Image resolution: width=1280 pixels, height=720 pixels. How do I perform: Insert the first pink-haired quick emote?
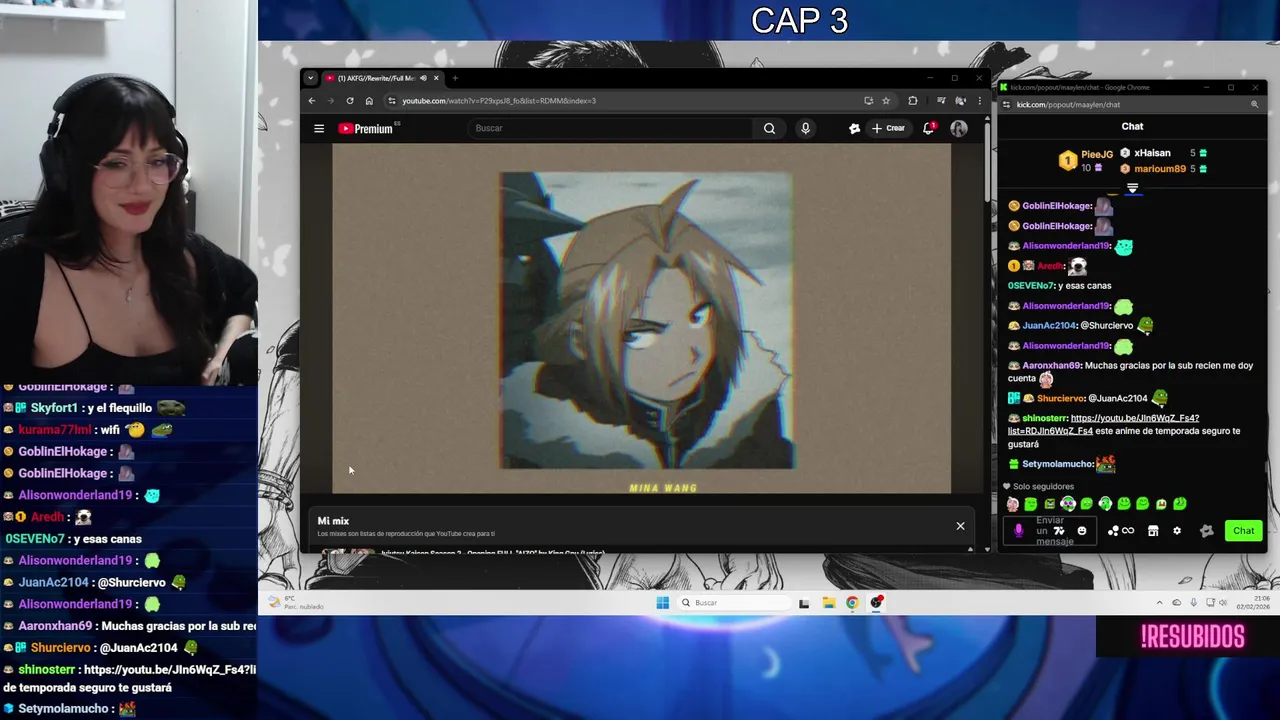point(1013,504)
